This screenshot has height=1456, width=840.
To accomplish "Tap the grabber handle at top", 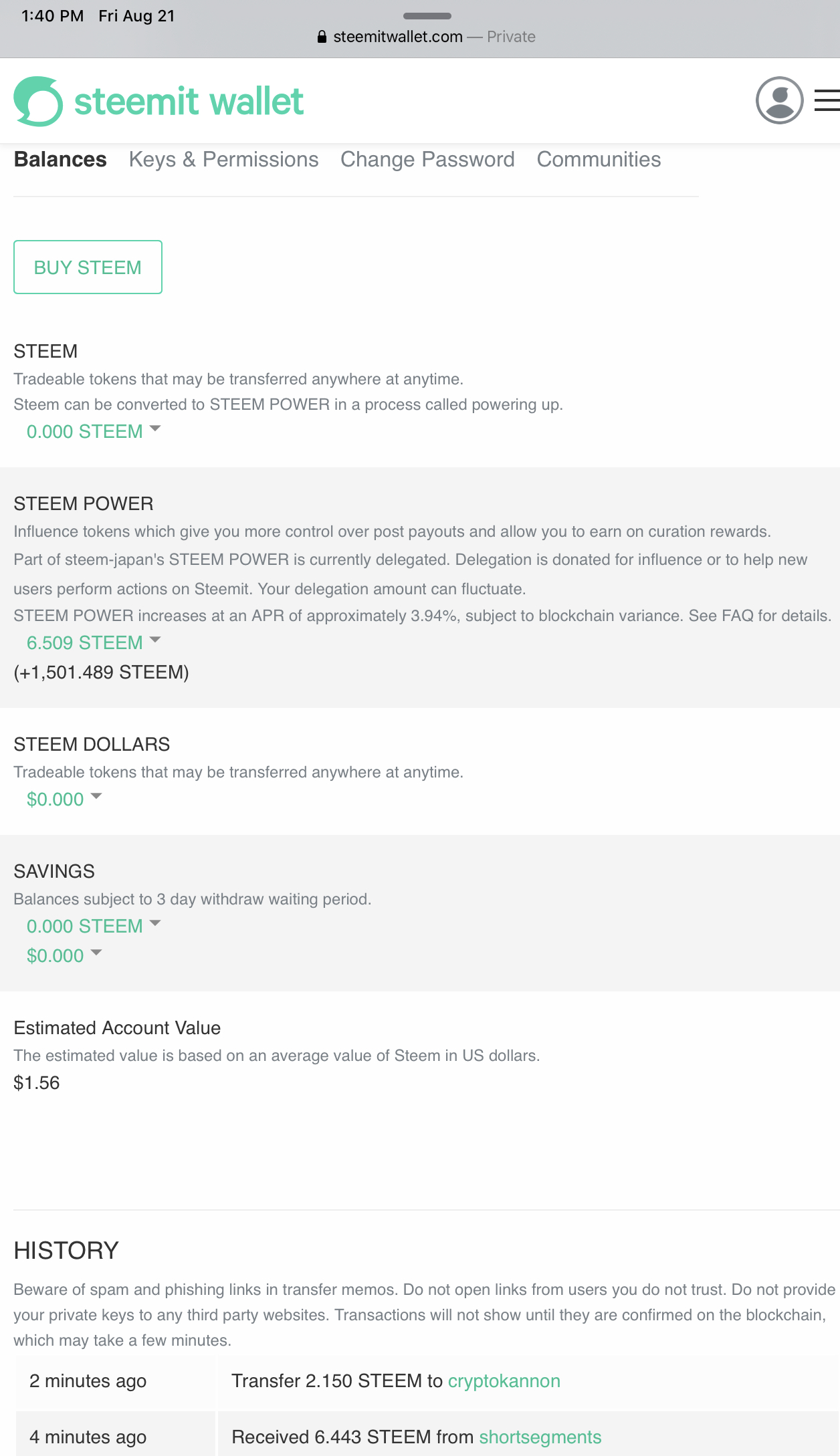I will [x=427, y=15].
